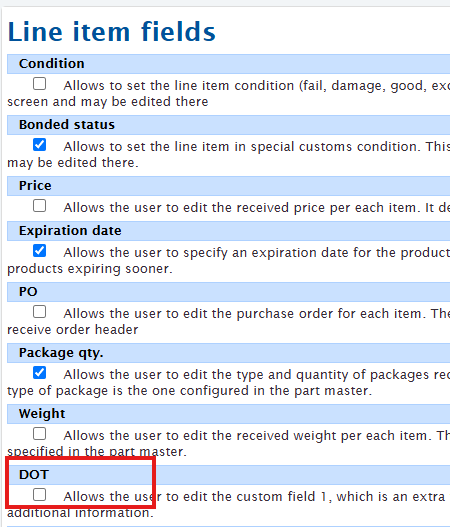The height and width of the screenshot is (527, 450).
Task: Click the DOT section header
Action: (229, 475)
